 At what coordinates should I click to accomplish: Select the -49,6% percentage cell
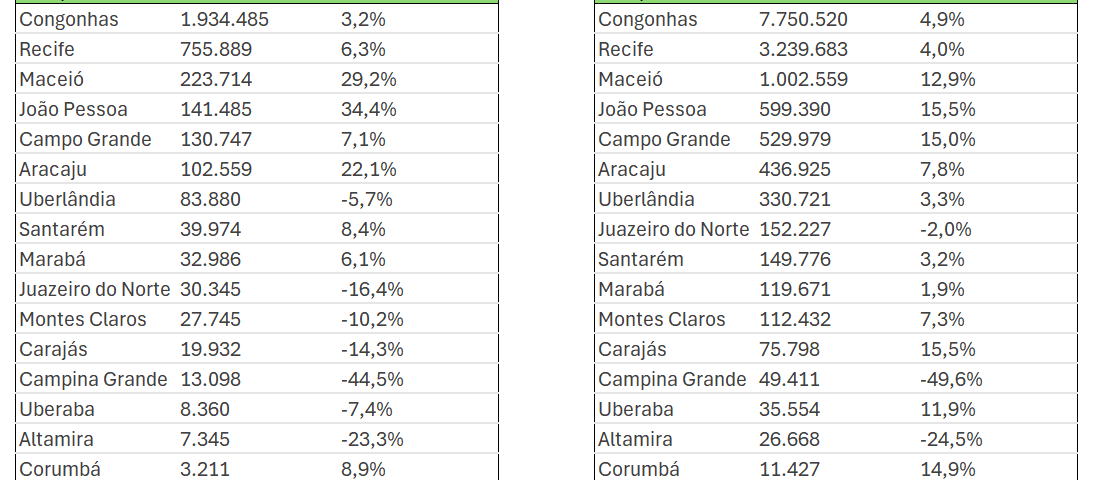pyautogui.click(x=951, y=379)
